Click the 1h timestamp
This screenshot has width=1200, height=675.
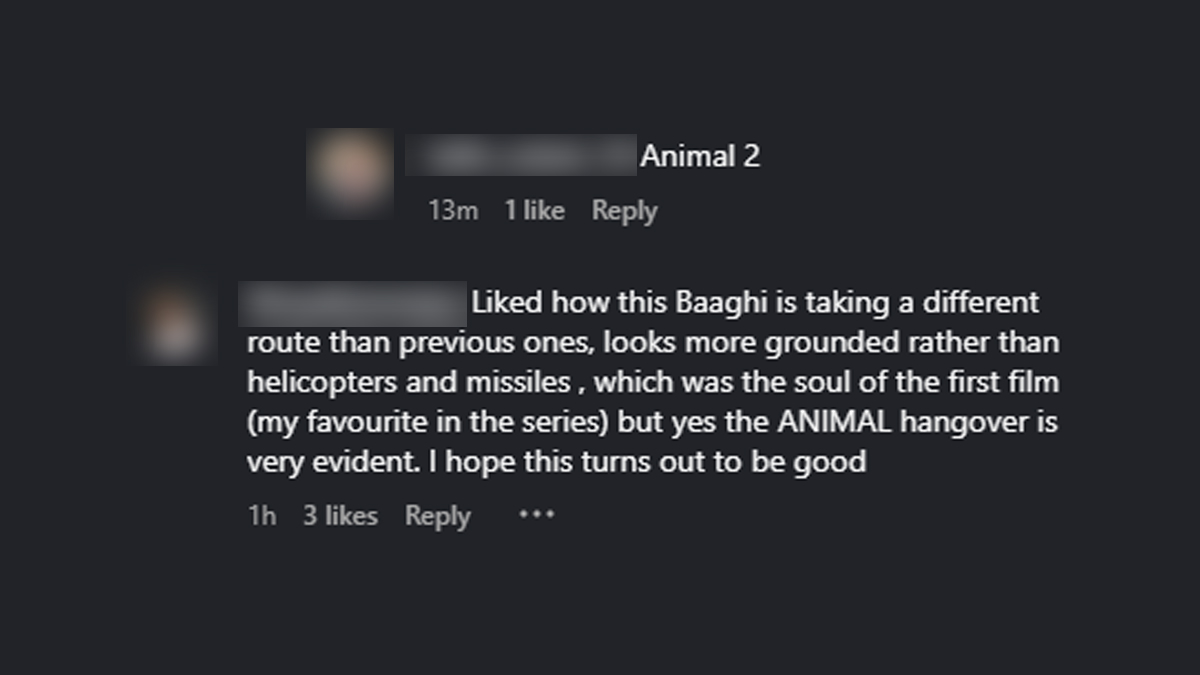[261, 516]
